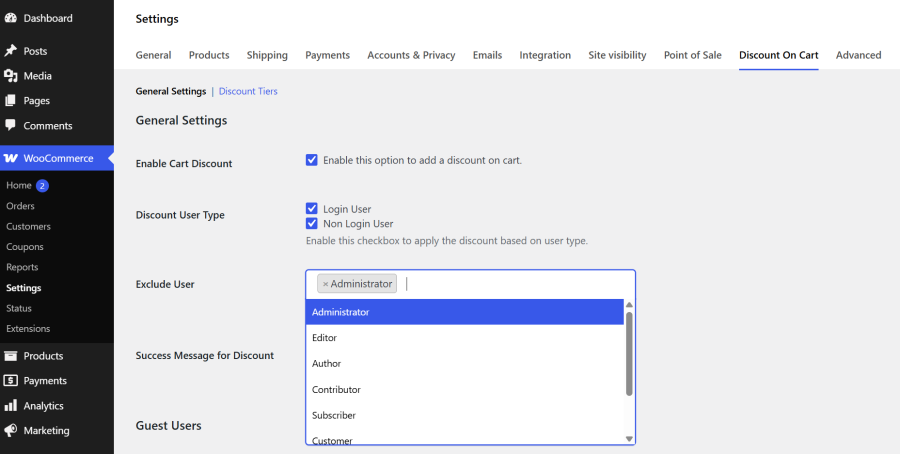The height and width of the screenshot is (454, 900).
Task: Open the Site visibility tab
Action: pyautogui.click(x=617, y=55)
